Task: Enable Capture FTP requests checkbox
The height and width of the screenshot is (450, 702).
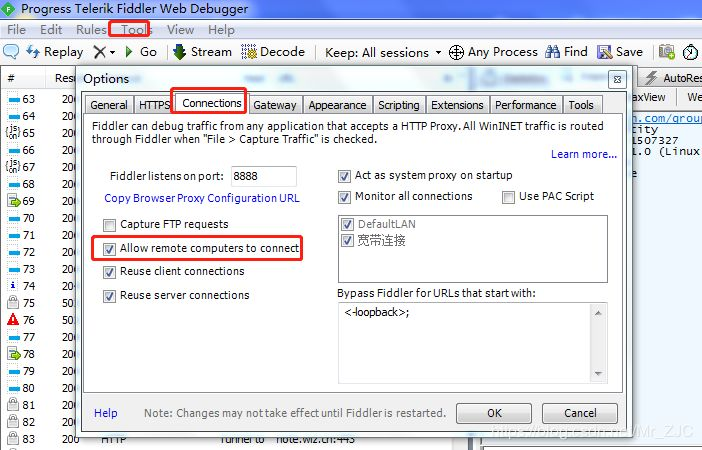Action: 109,224
